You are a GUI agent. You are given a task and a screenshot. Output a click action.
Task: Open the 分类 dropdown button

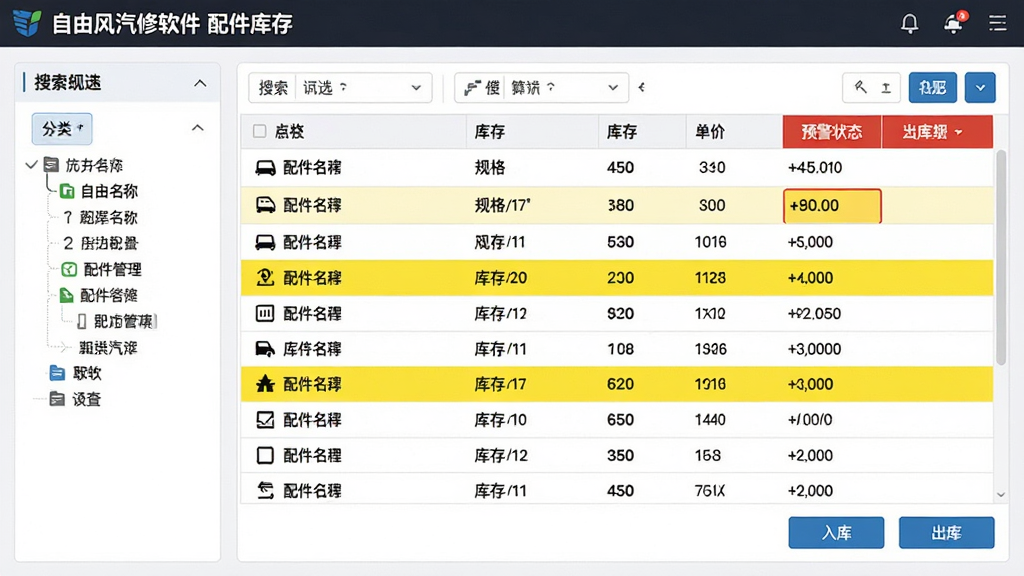click(62, 129)
